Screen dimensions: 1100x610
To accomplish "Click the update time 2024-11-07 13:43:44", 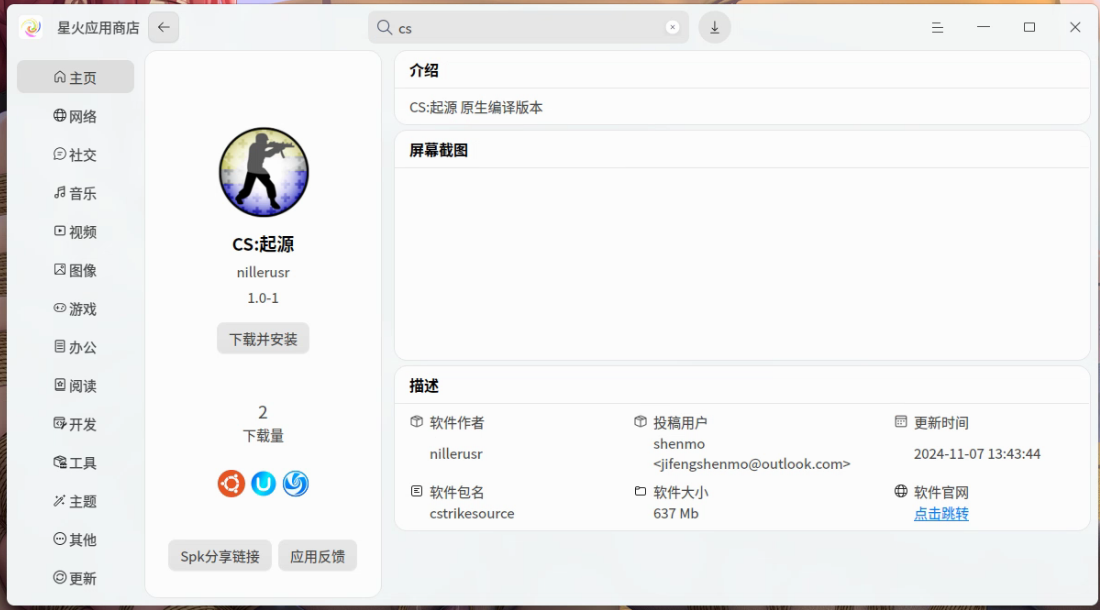I will [977, 454].
